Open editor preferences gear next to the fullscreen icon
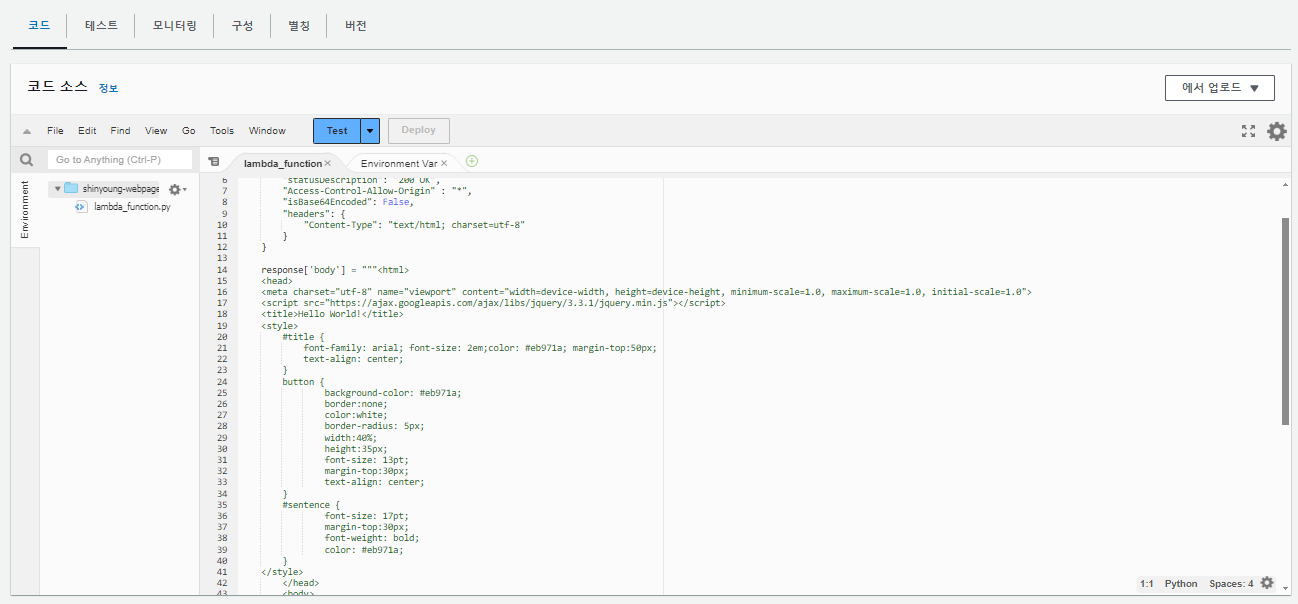The width and height of the screenshot is (1298, 604). coord(1277,131)
